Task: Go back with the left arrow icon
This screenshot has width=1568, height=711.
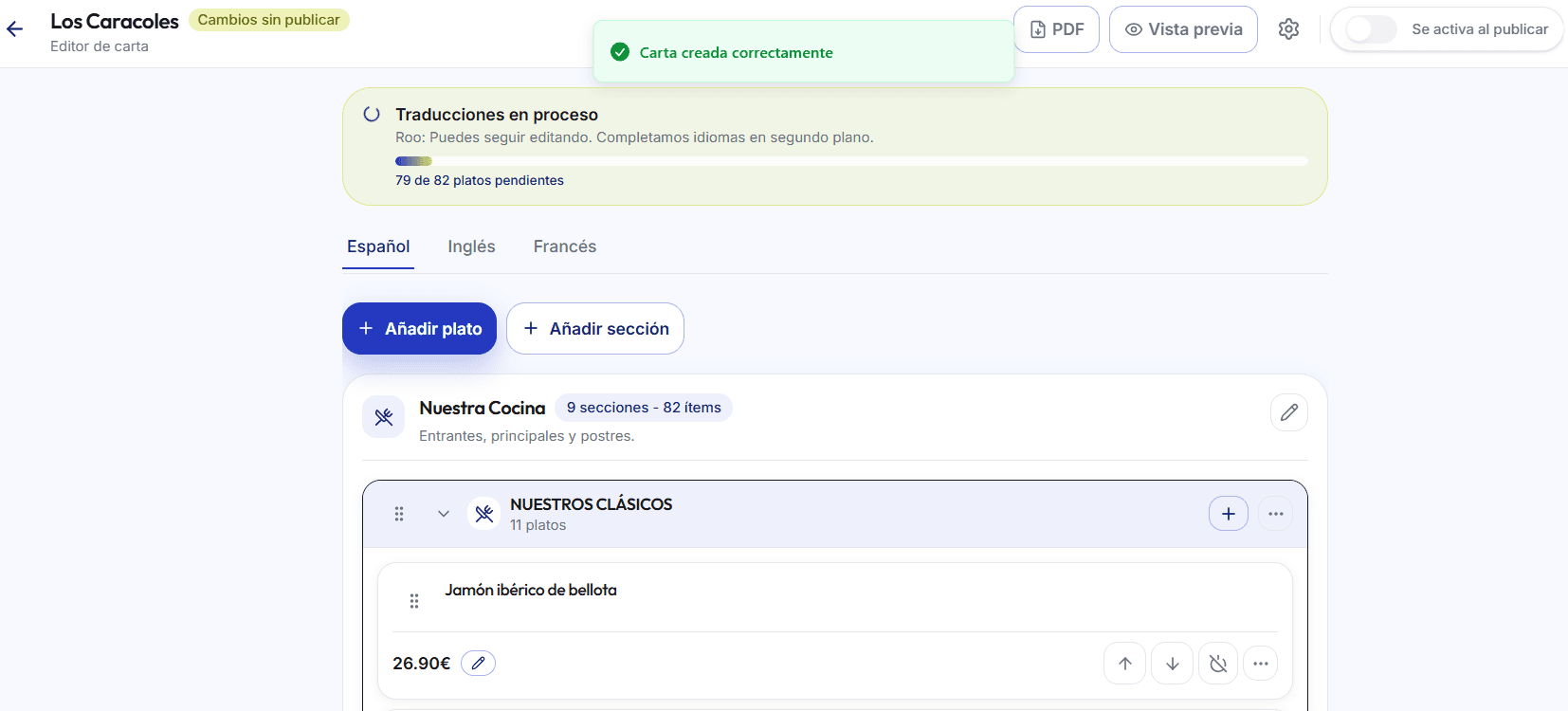Action: tap(15, 29)
